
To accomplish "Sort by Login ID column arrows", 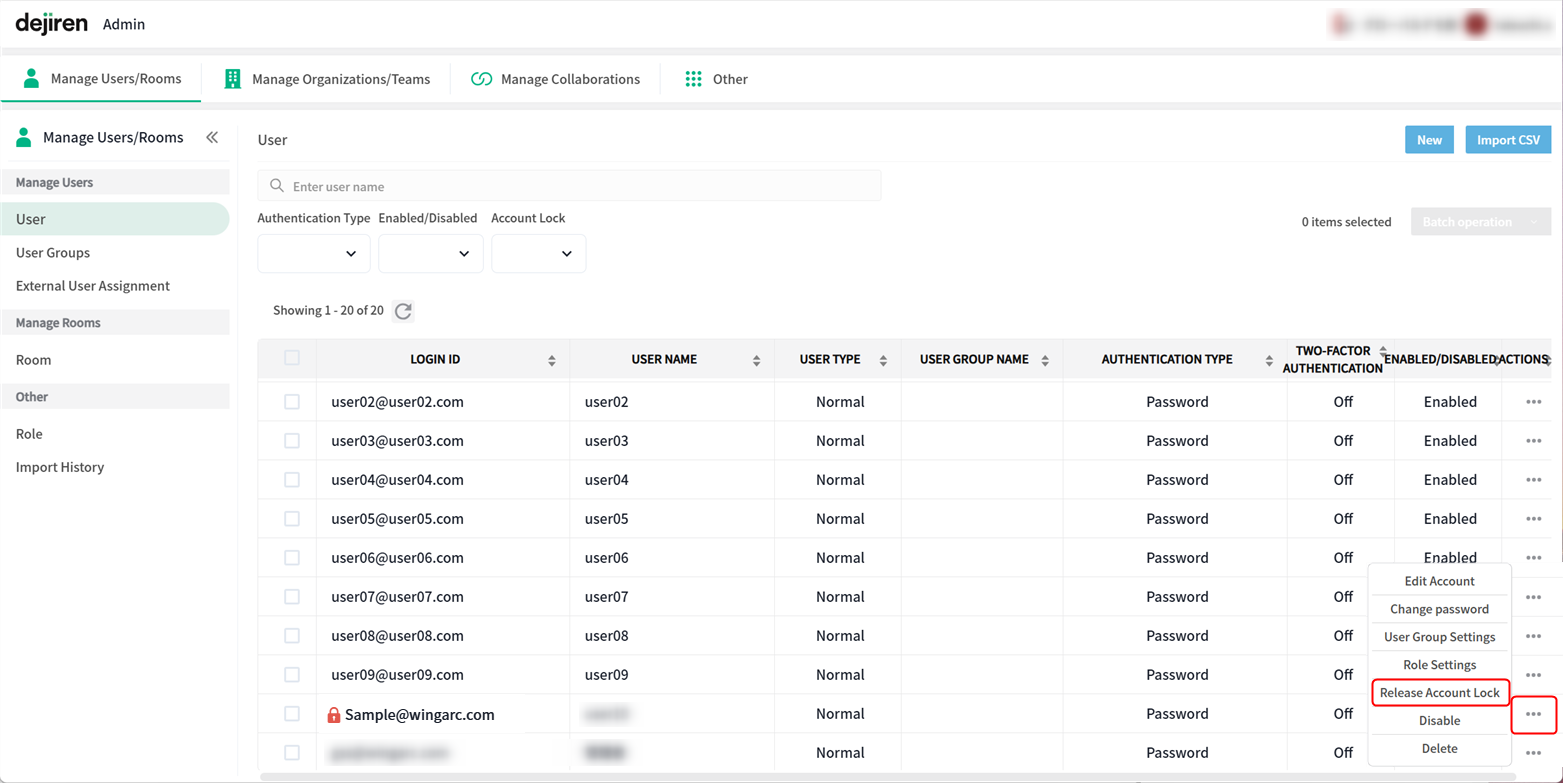I will [552, 360].
